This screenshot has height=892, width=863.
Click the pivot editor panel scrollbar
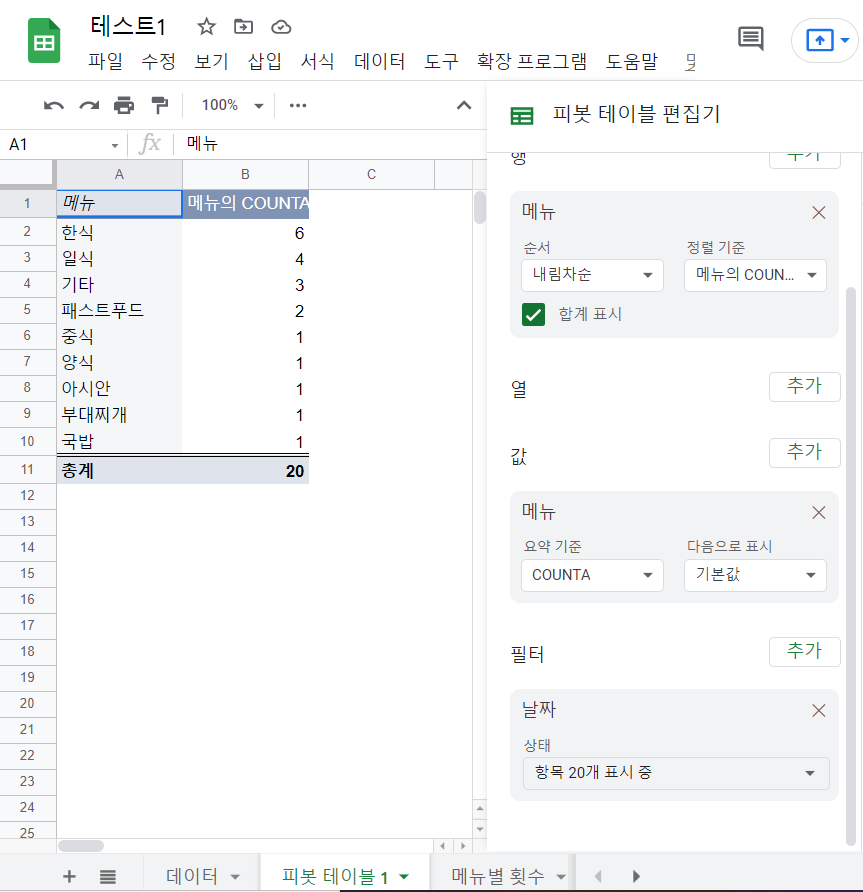point(851,566)
